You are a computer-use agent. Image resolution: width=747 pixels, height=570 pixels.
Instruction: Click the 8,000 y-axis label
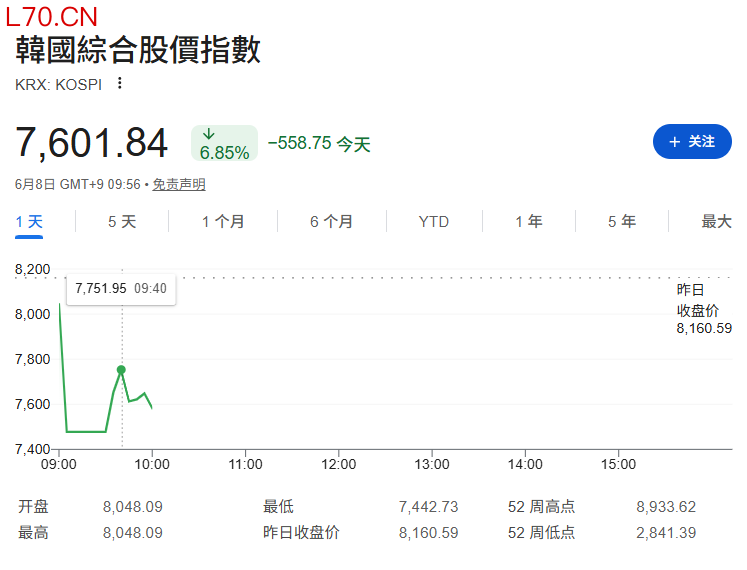32,314
